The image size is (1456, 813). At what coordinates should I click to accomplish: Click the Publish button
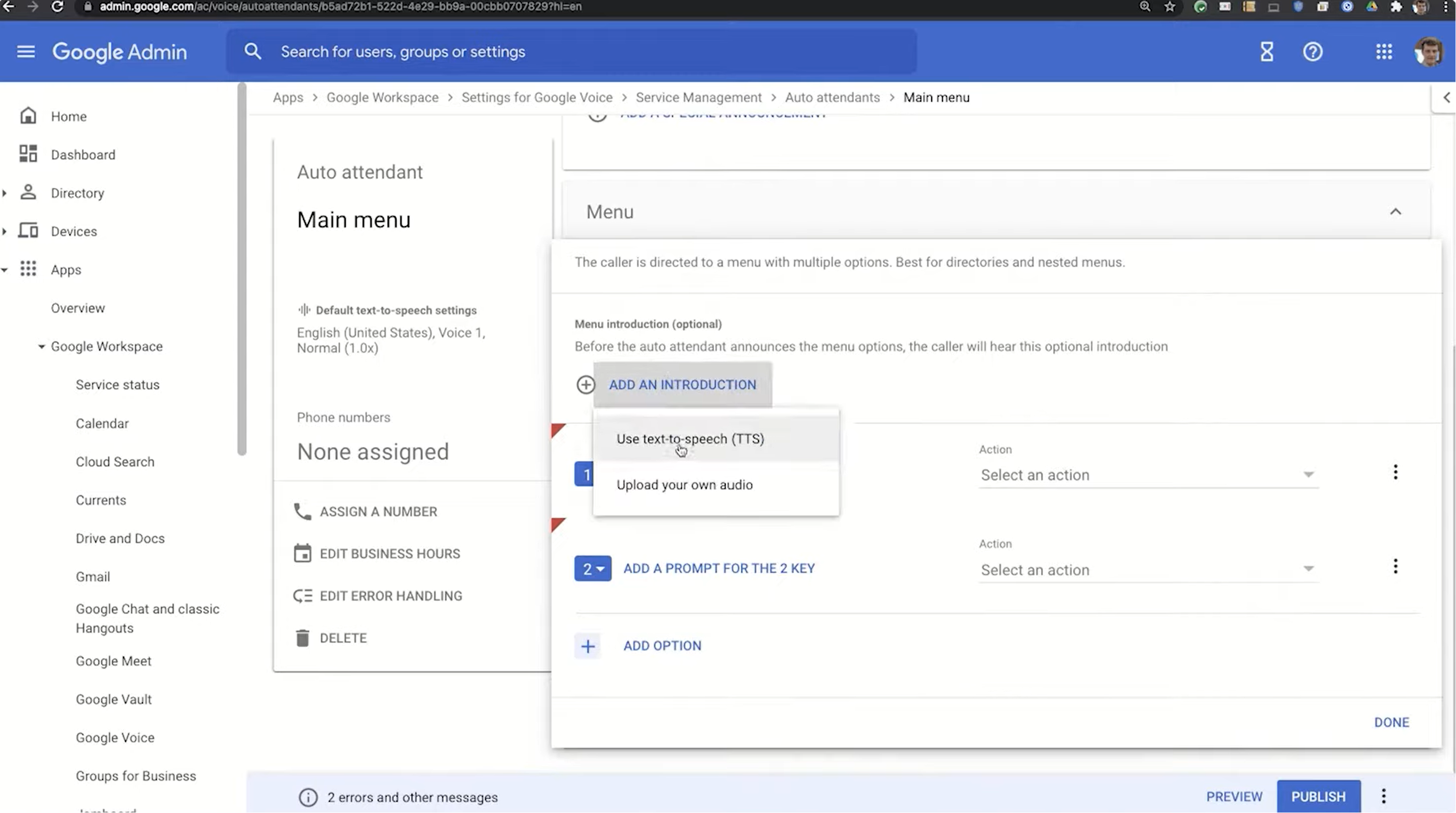tap(1318, 797)
